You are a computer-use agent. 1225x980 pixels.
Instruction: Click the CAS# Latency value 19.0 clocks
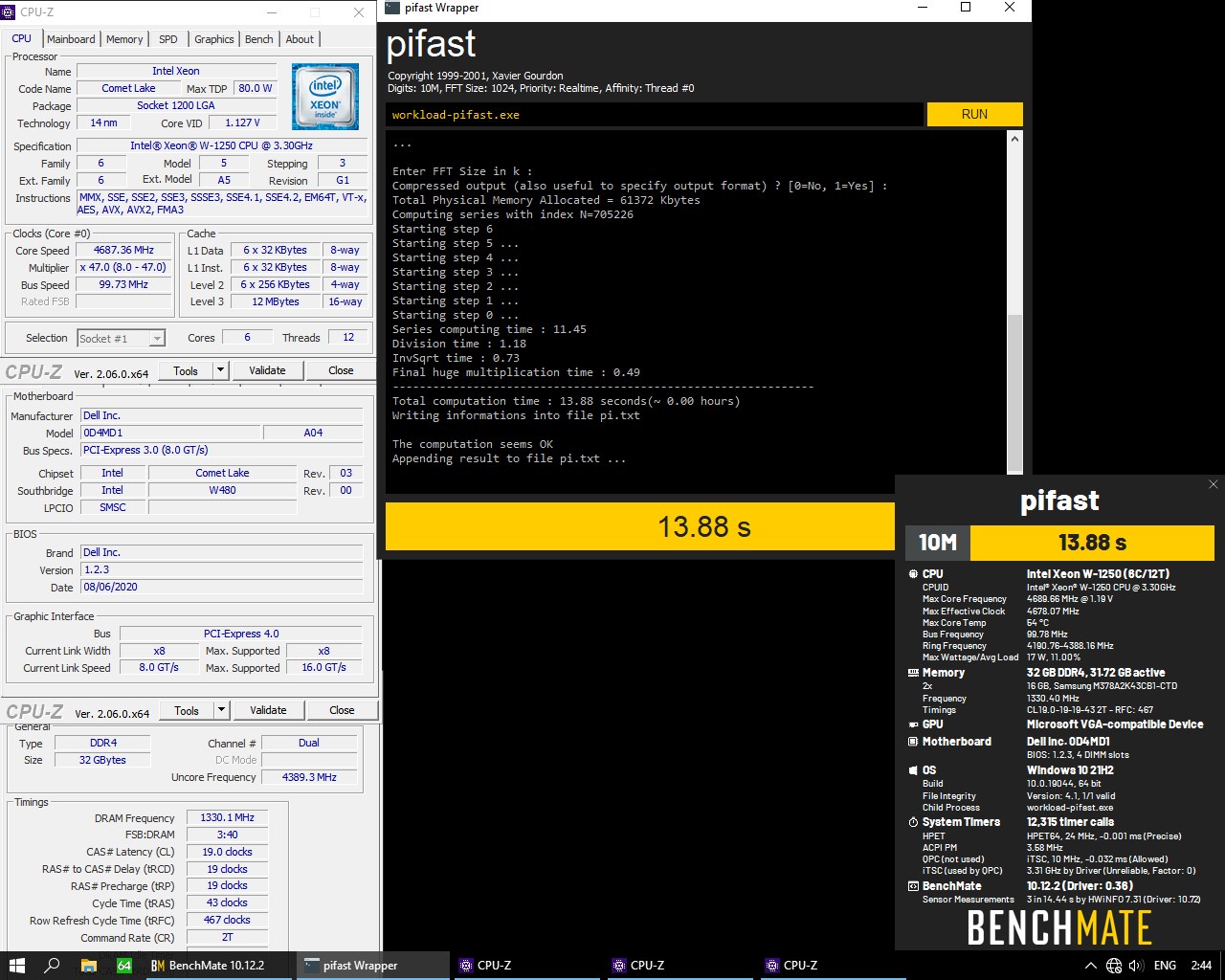tap(227, 852)
